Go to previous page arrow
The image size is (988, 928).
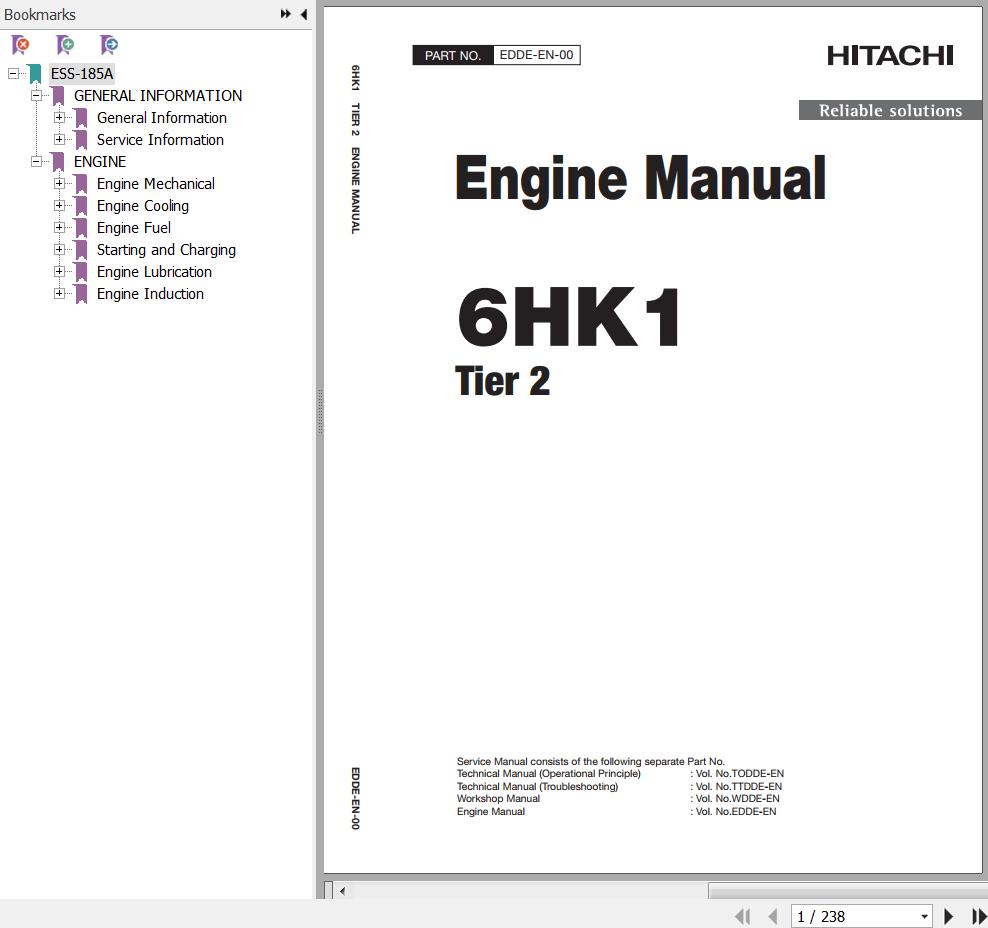773,916
